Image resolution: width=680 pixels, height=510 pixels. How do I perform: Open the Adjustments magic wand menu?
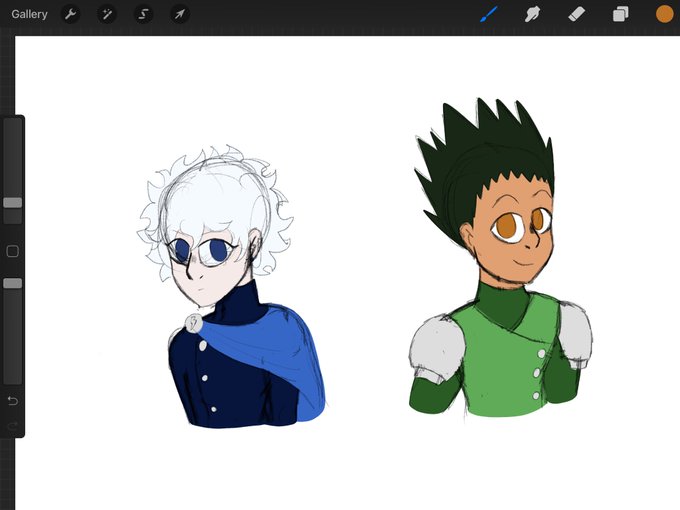pyautogui.click(x=107, y=15)
